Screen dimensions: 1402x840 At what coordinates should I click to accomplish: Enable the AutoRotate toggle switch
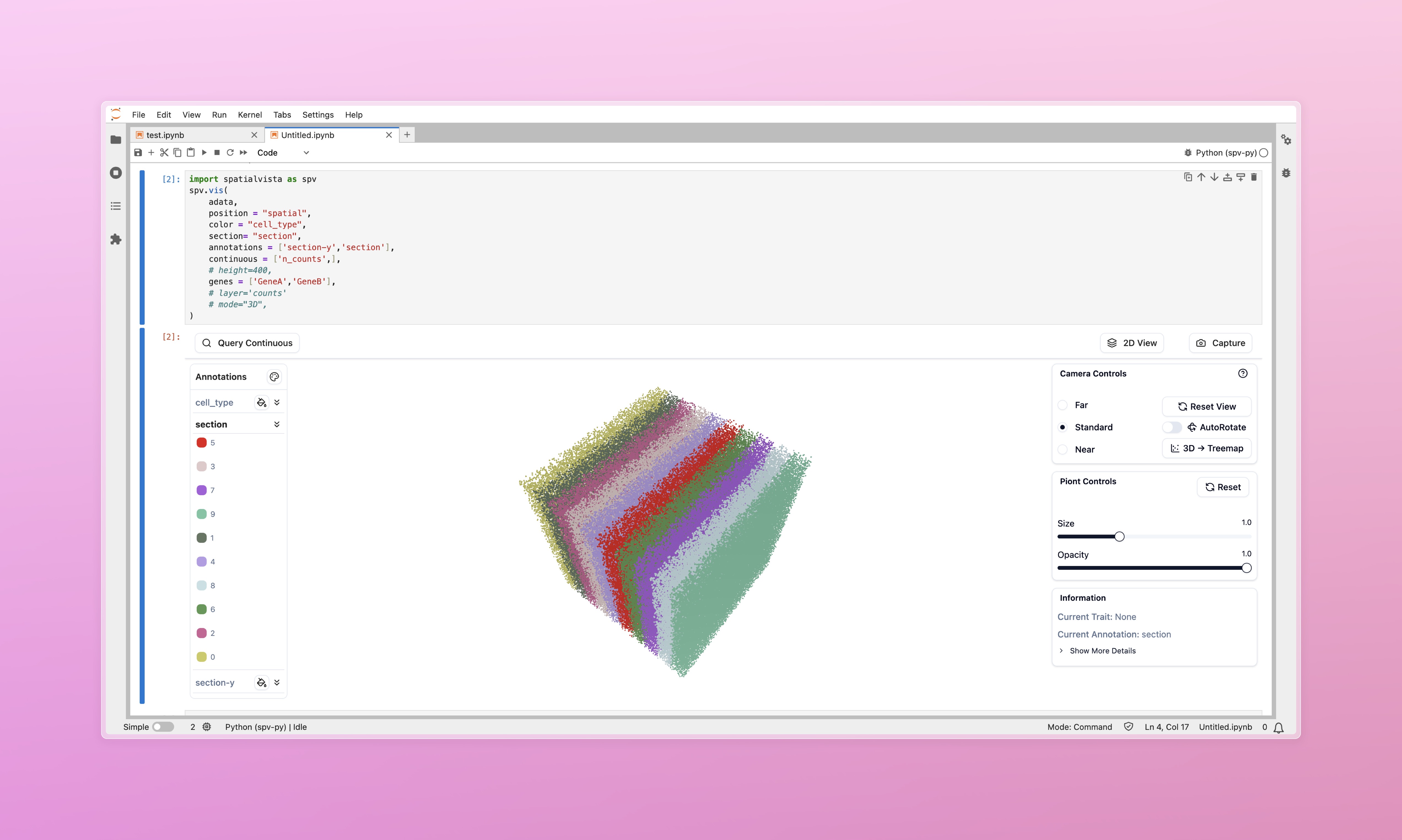tap(1172, 427)
